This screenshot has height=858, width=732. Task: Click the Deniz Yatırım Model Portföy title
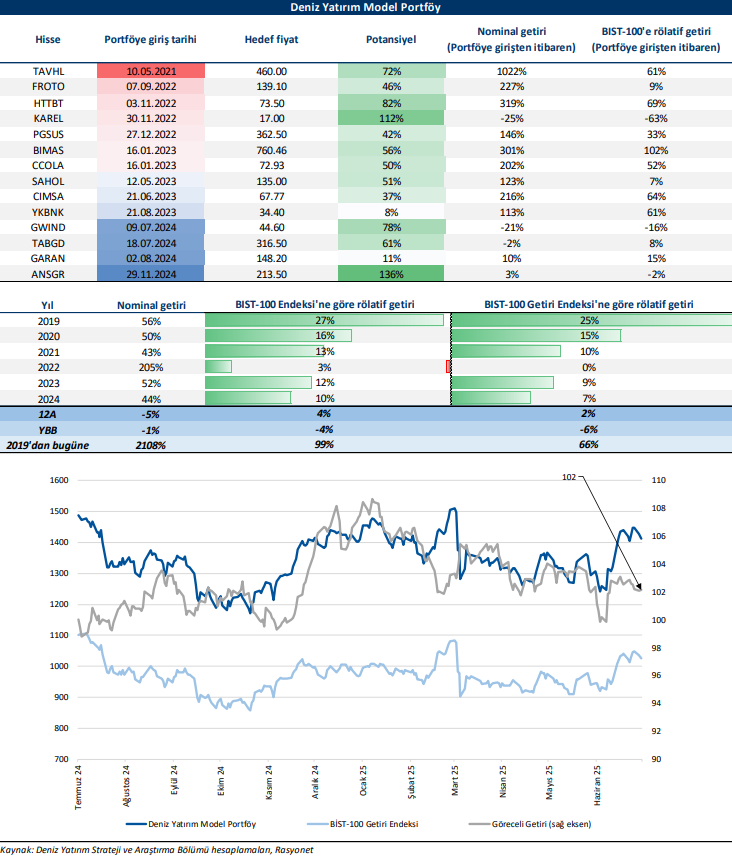pyautogui.click(x=366, y=8)
